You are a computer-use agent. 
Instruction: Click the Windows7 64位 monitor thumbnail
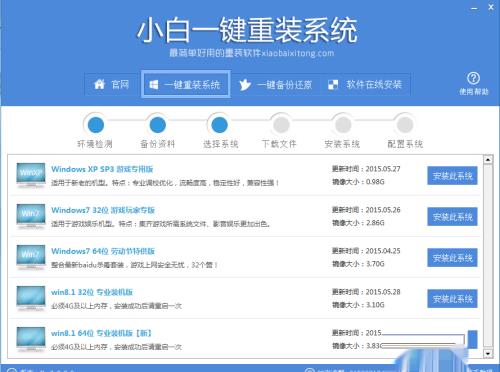click(x=31, y=258)
